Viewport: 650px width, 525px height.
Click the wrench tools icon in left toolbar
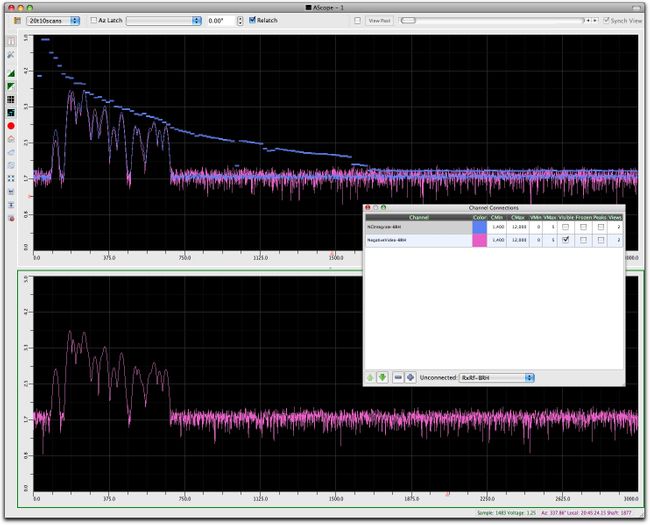[11, 55]
